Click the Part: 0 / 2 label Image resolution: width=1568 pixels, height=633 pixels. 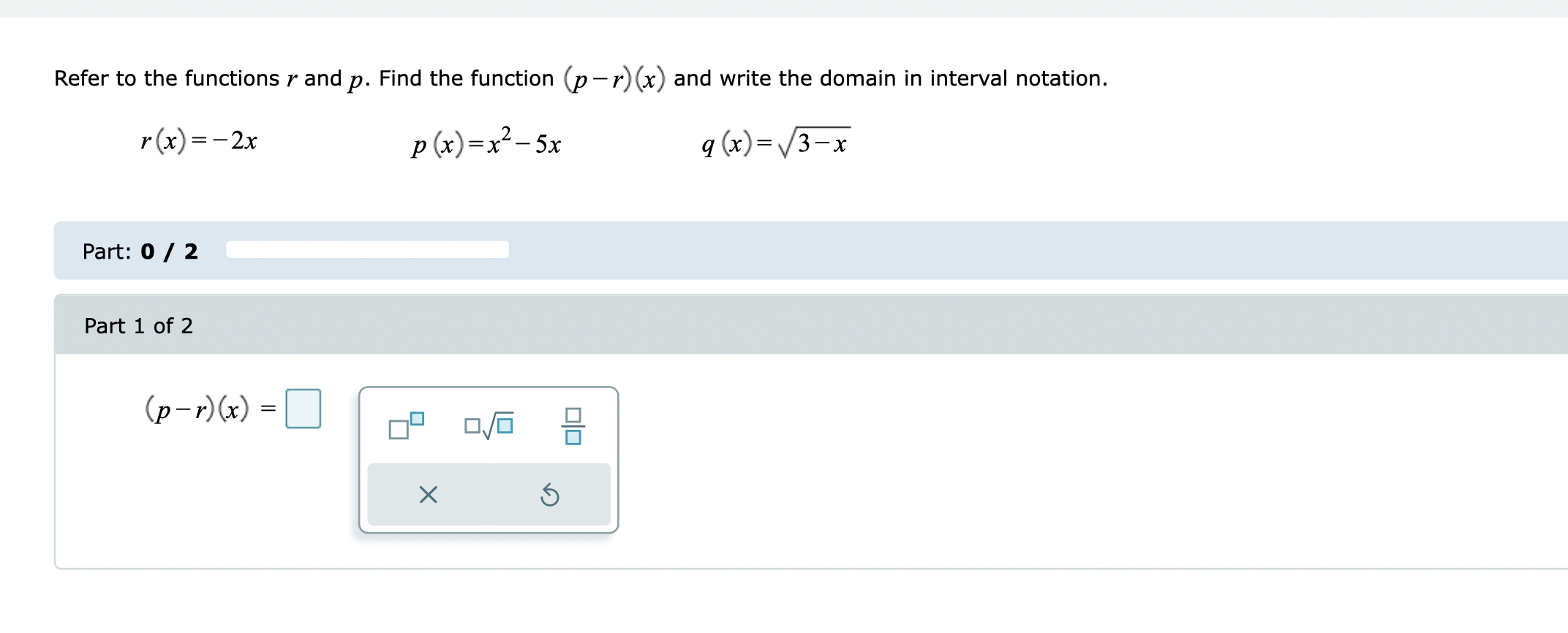pyautogui.click(x=140, y=251)
